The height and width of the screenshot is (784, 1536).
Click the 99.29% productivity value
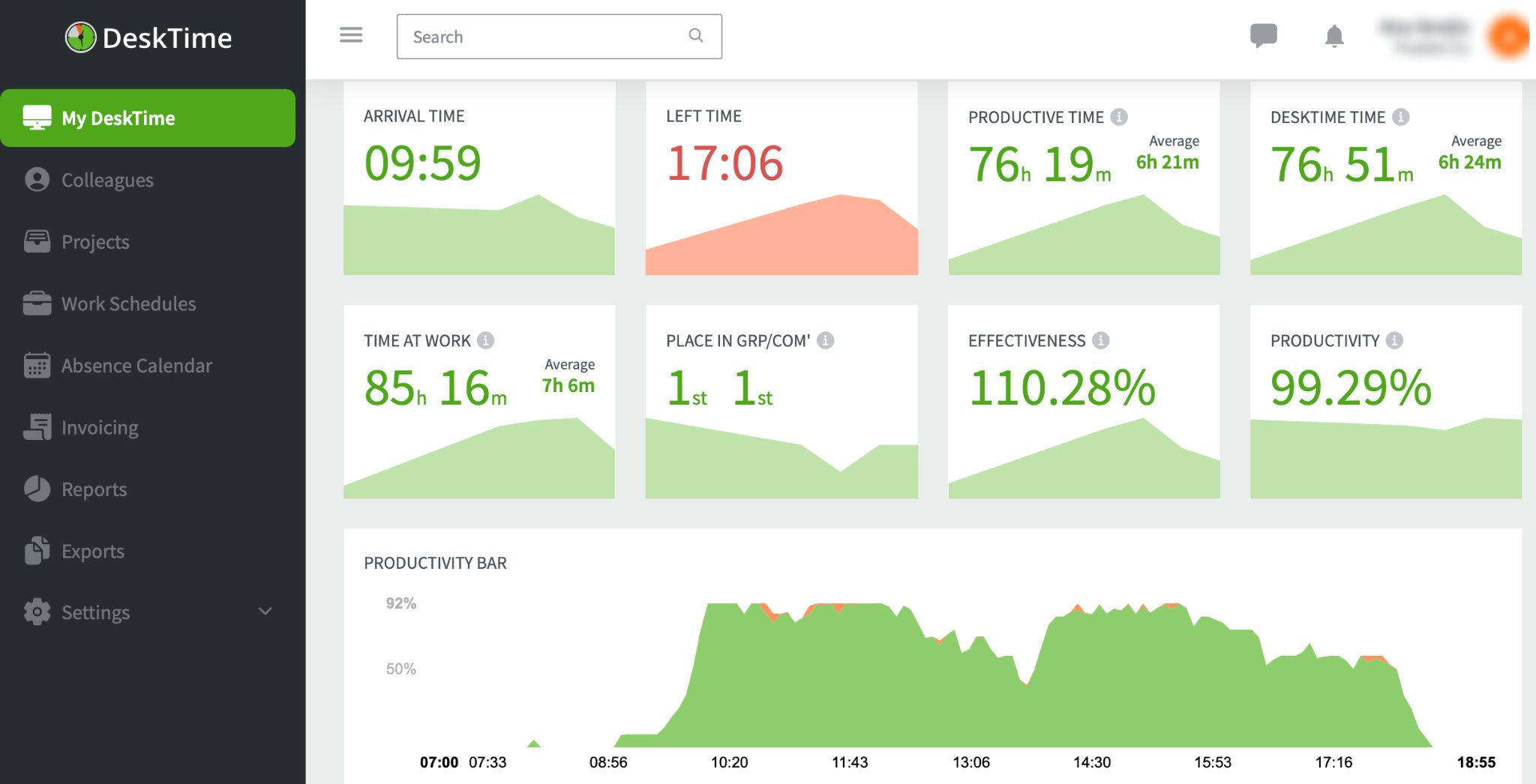[x=1351, y=388]
